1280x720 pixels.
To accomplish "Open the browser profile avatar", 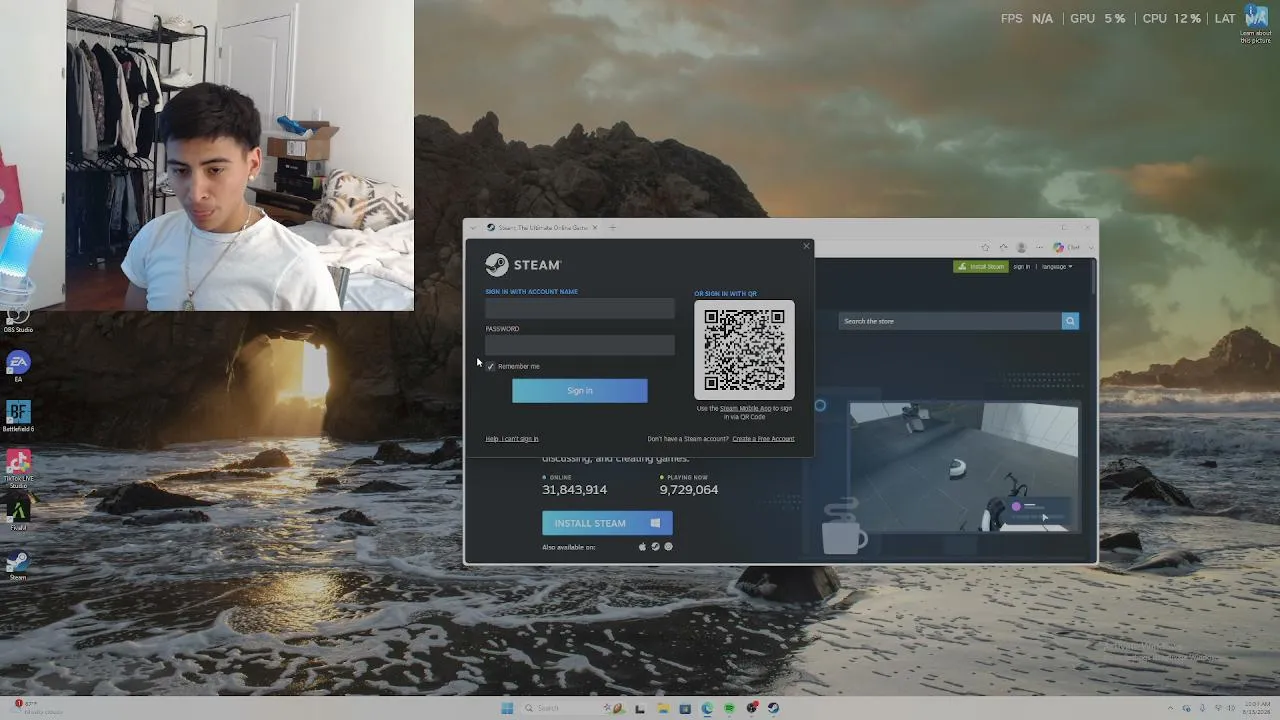I will [1021, 247].
